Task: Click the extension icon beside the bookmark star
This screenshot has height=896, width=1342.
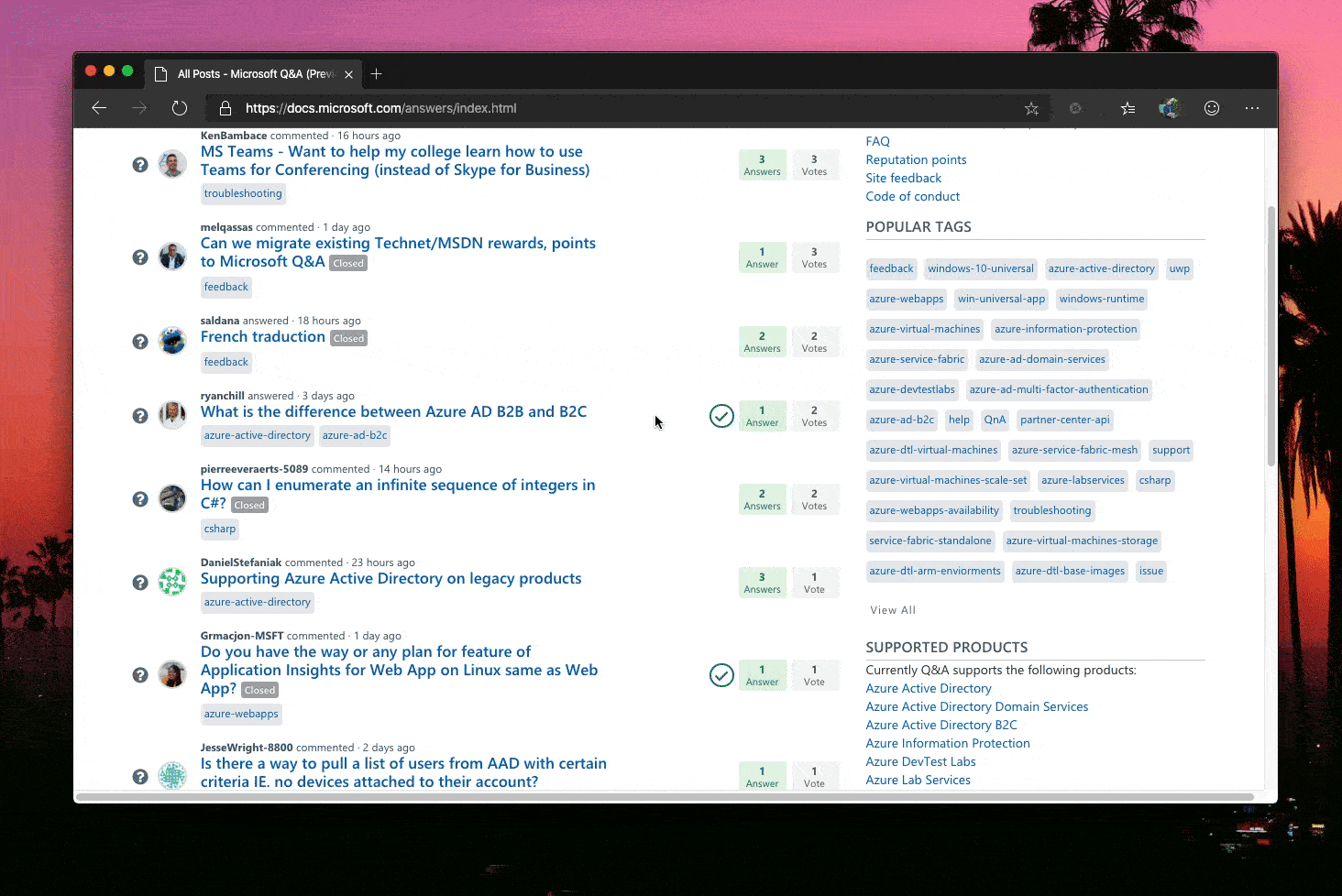Action: click(x=1075, y=108)
